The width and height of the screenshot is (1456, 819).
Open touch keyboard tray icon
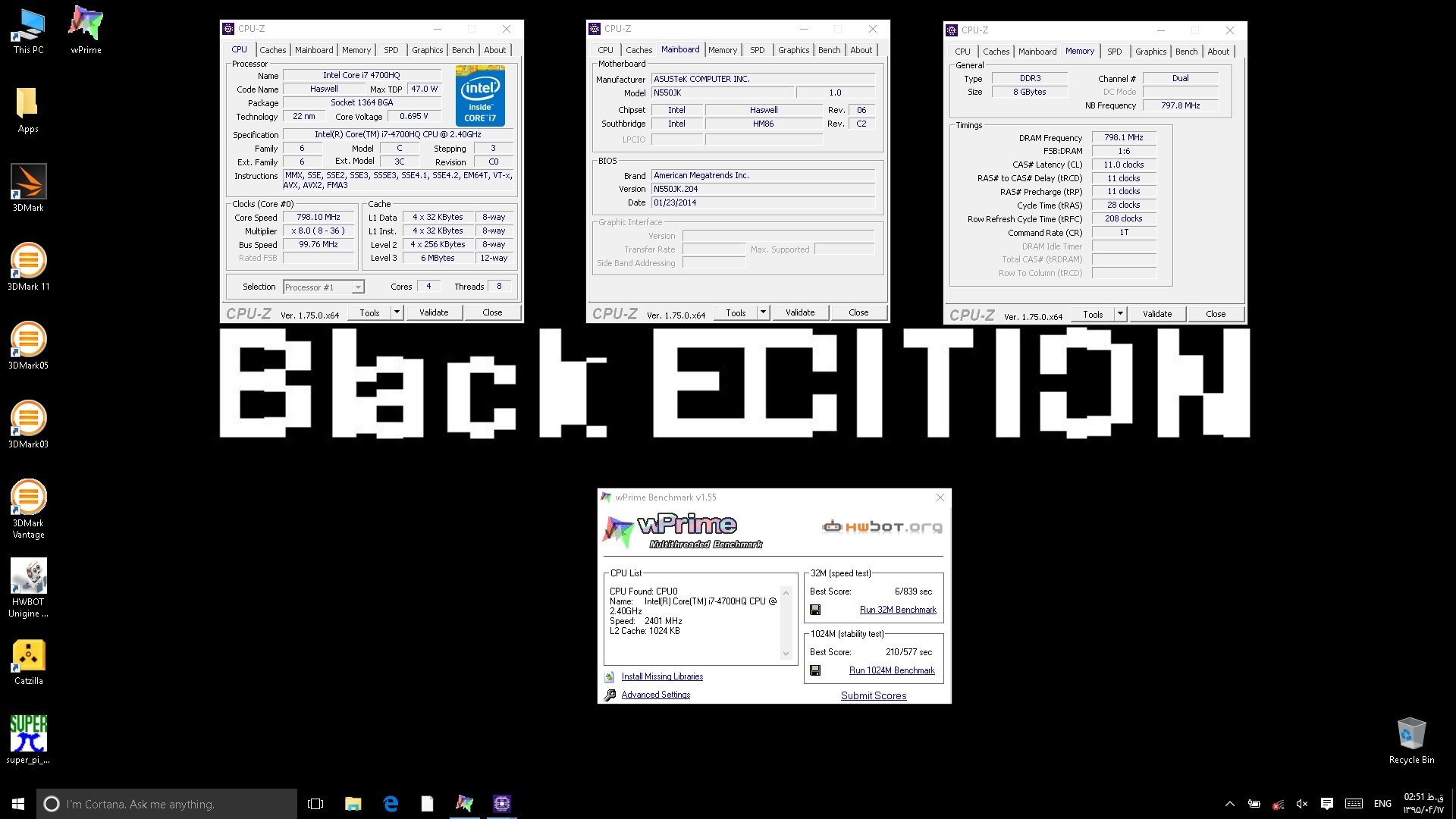(x=1354, y=804)
